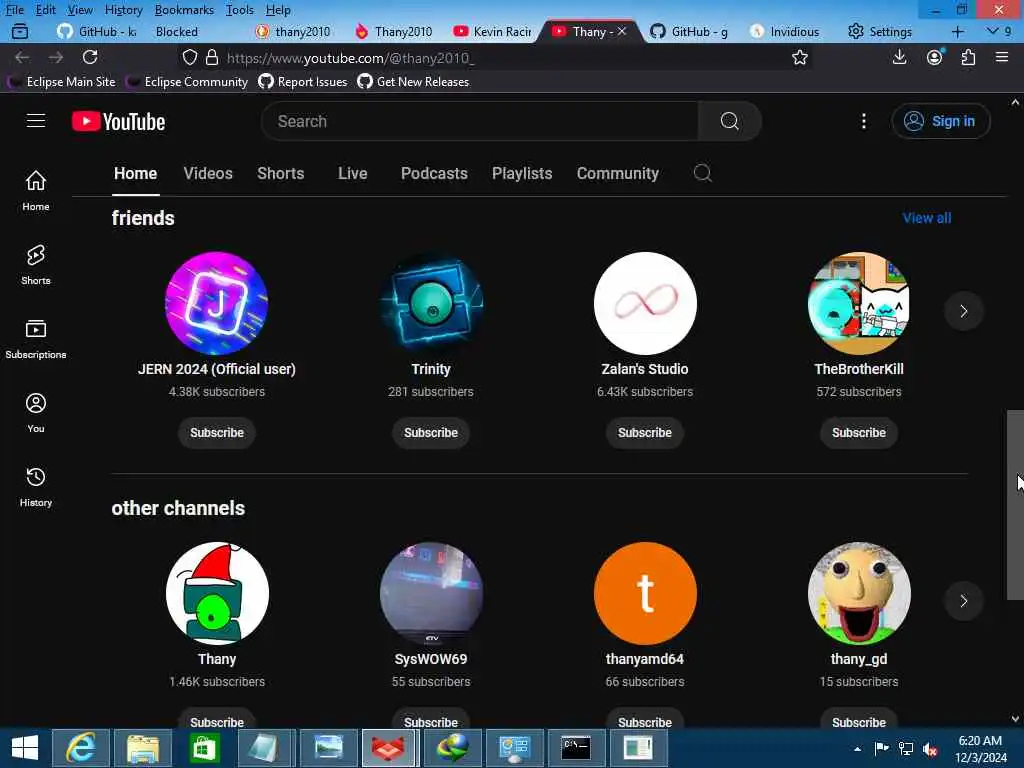The width and height of the screenshot is (1024, 768).
Task: Open Shorts in the left sidebar
Action: point(36,264)
